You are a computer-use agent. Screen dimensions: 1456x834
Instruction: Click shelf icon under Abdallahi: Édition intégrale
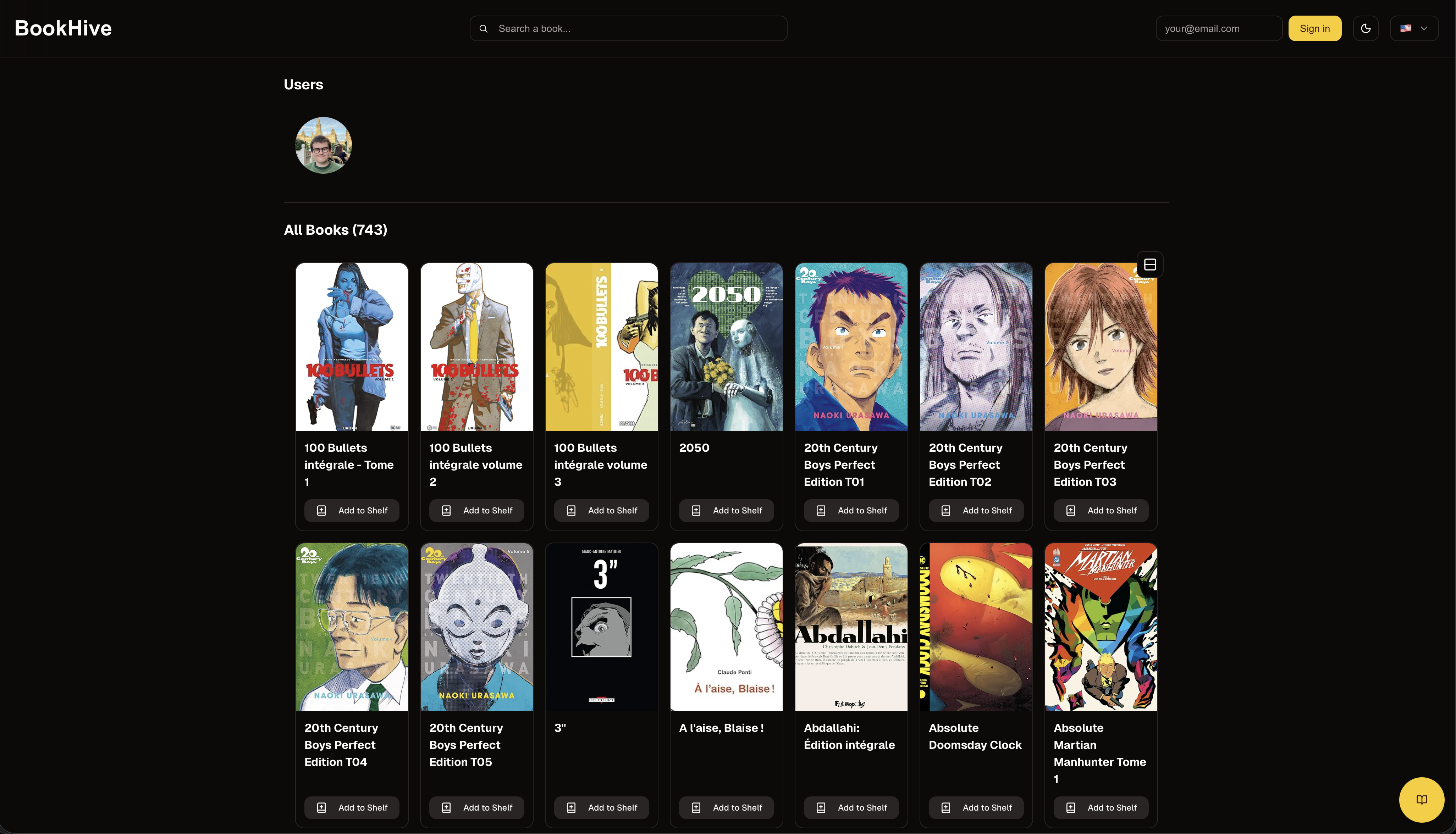[x=821, y=808]
